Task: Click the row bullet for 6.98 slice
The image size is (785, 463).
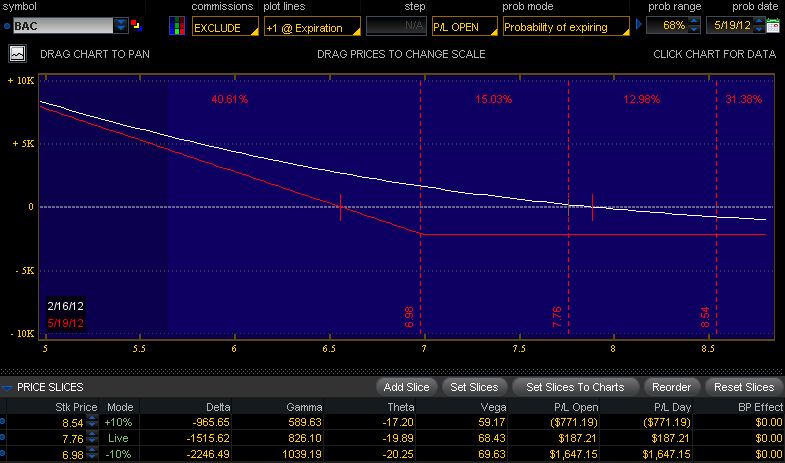Action: tap(3, 453)
